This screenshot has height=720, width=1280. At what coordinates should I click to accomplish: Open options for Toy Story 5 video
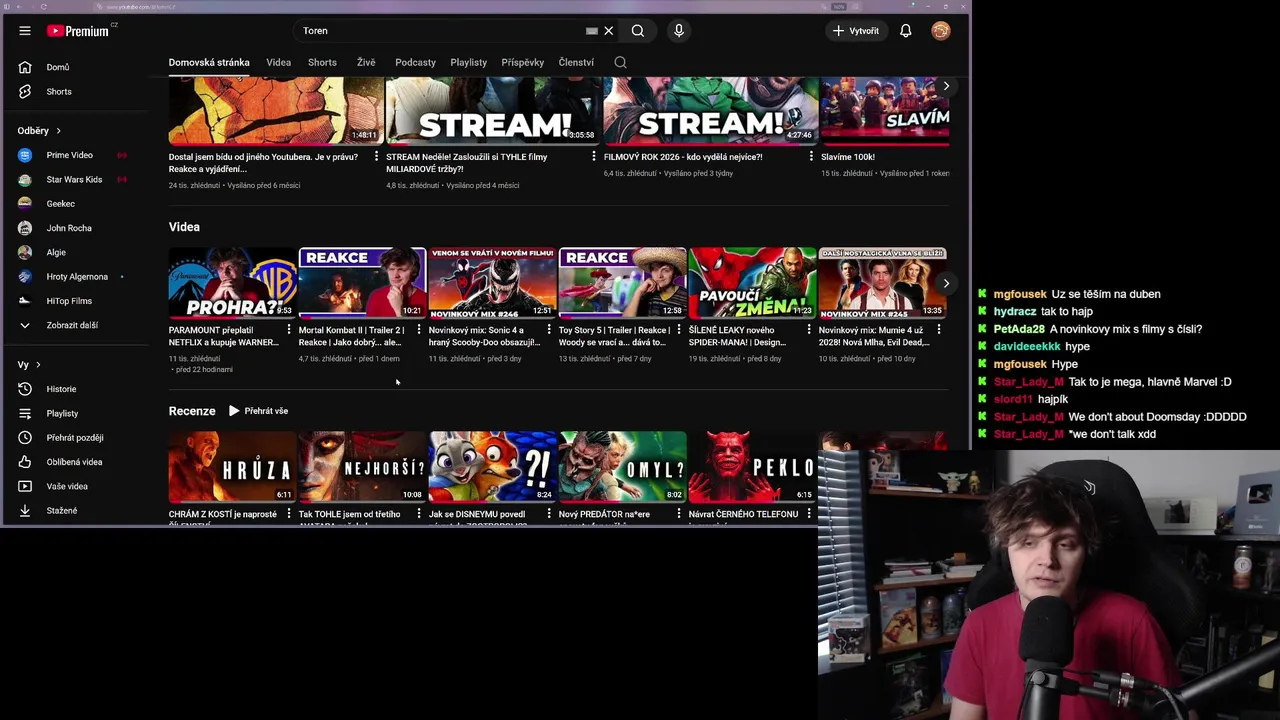point(679,330)
